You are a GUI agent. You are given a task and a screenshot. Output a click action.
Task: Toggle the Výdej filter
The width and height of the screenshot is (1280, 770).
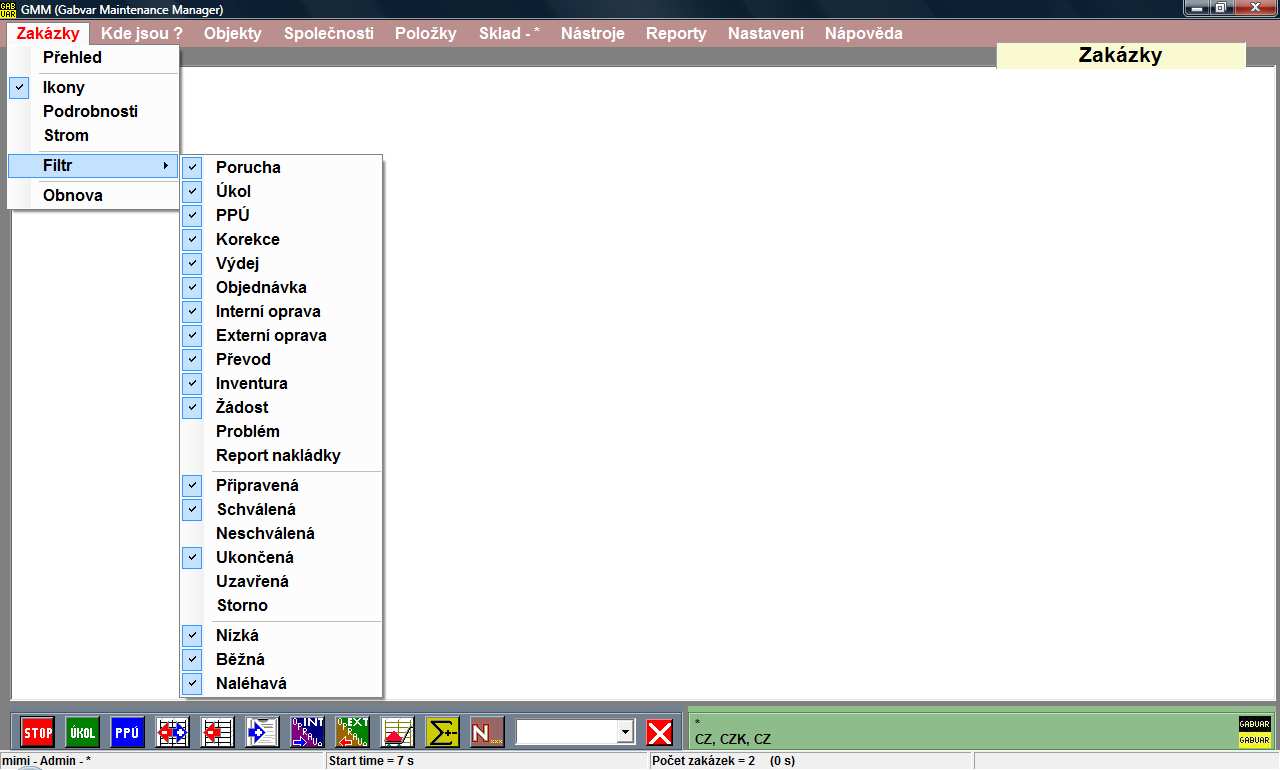coord(282,263)
